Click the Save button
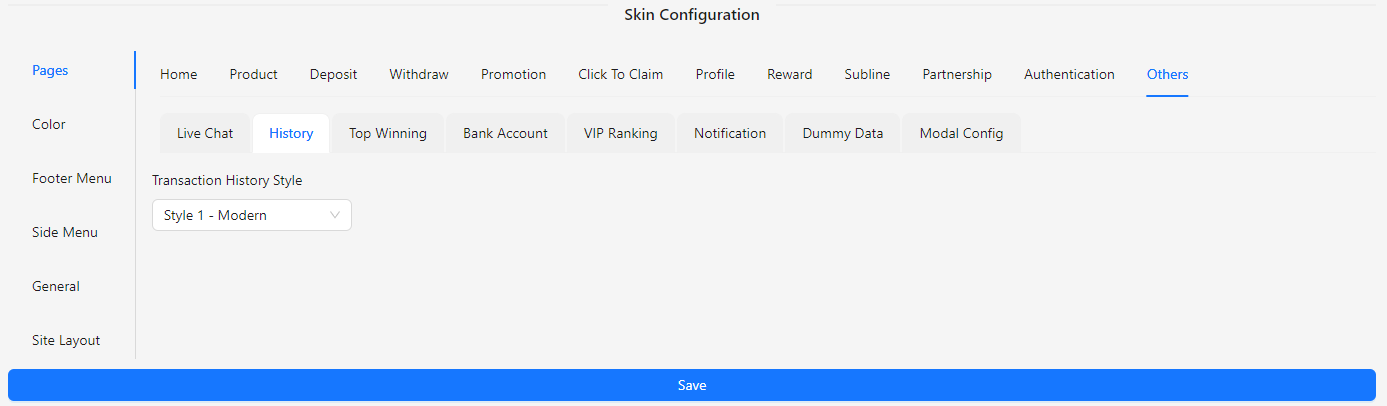This screenshot has height=406, width=1387. (692, 385)
